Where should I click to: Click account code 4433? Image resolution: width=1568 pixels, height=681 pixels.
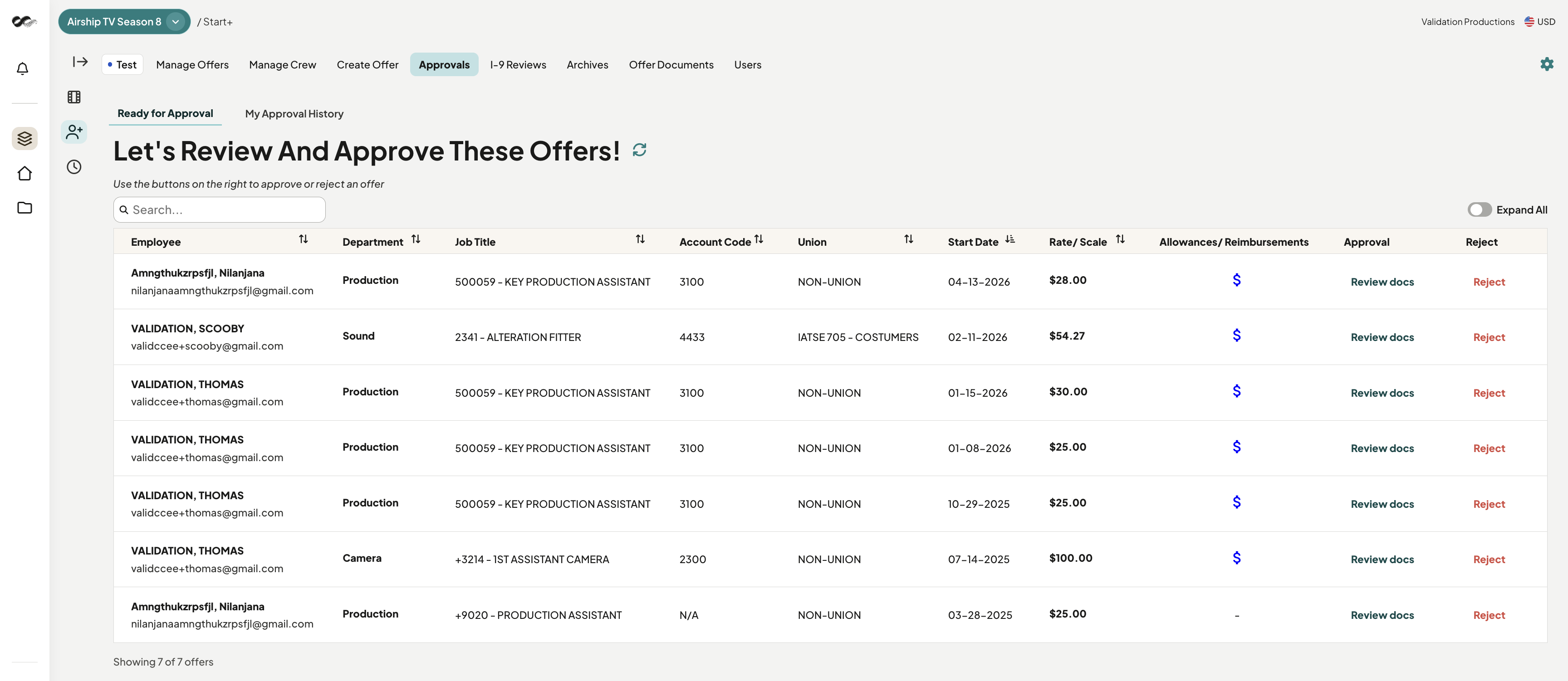tap(691, 337)
